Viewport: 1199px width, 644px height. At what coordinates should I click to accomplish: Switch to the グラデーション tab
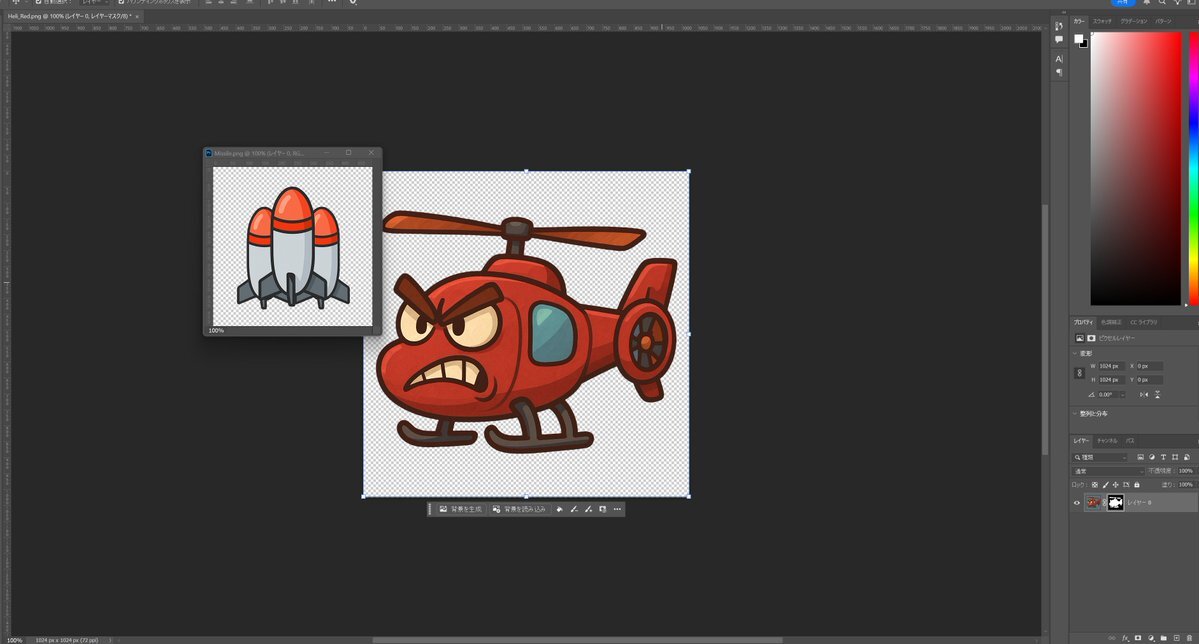[x=1133, y=21]
